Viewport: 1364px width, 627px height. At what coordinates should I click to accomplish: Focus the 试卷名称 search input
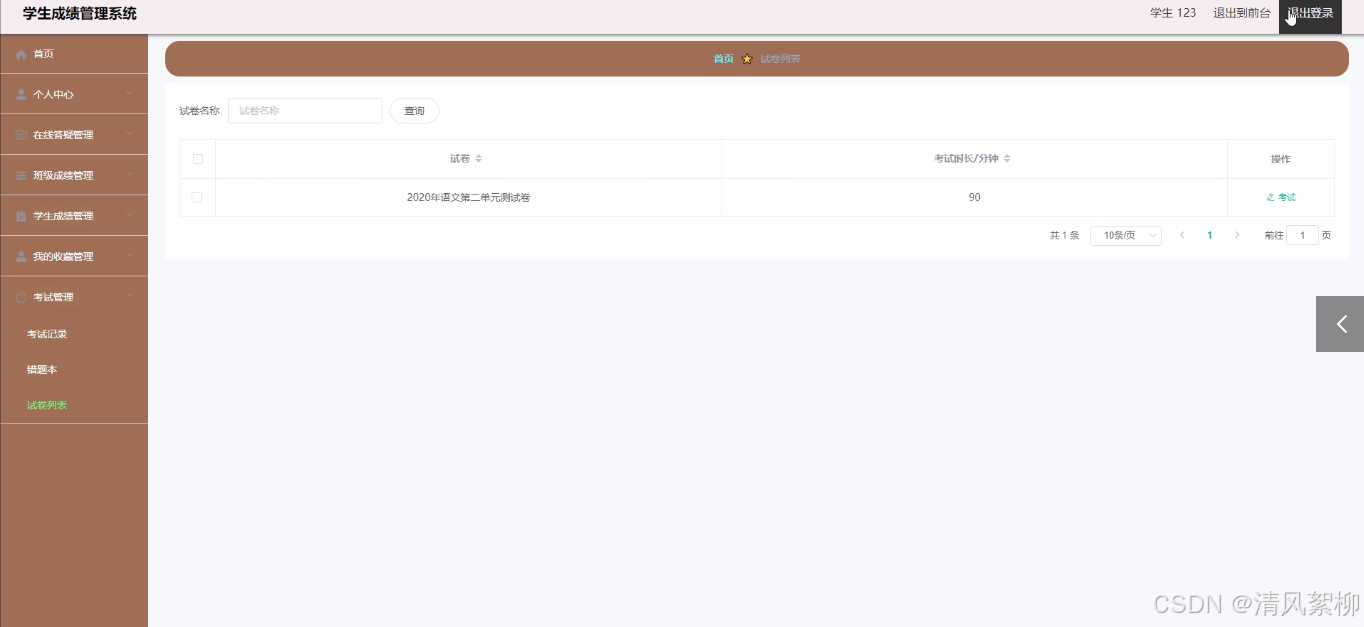coord(305,111)
